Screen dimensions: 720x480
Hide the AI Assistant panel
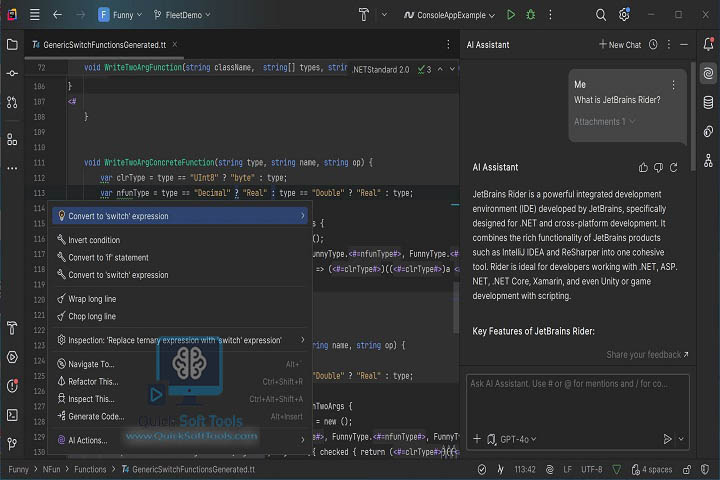pos(684,45)
